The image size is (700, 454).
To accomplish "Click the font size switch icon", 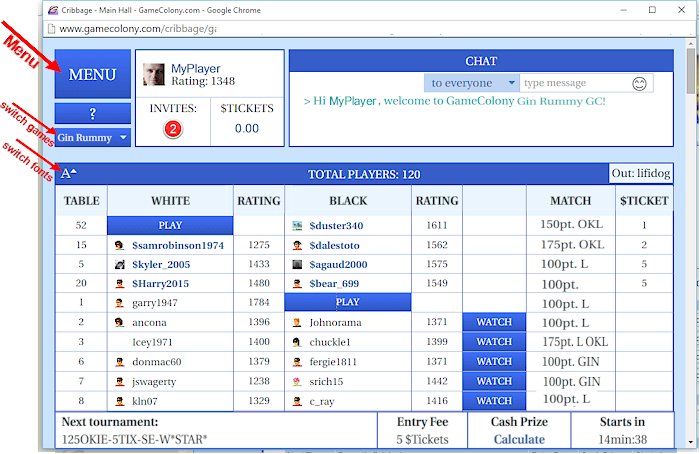I will pyautogui.click(x=68, y=174).
